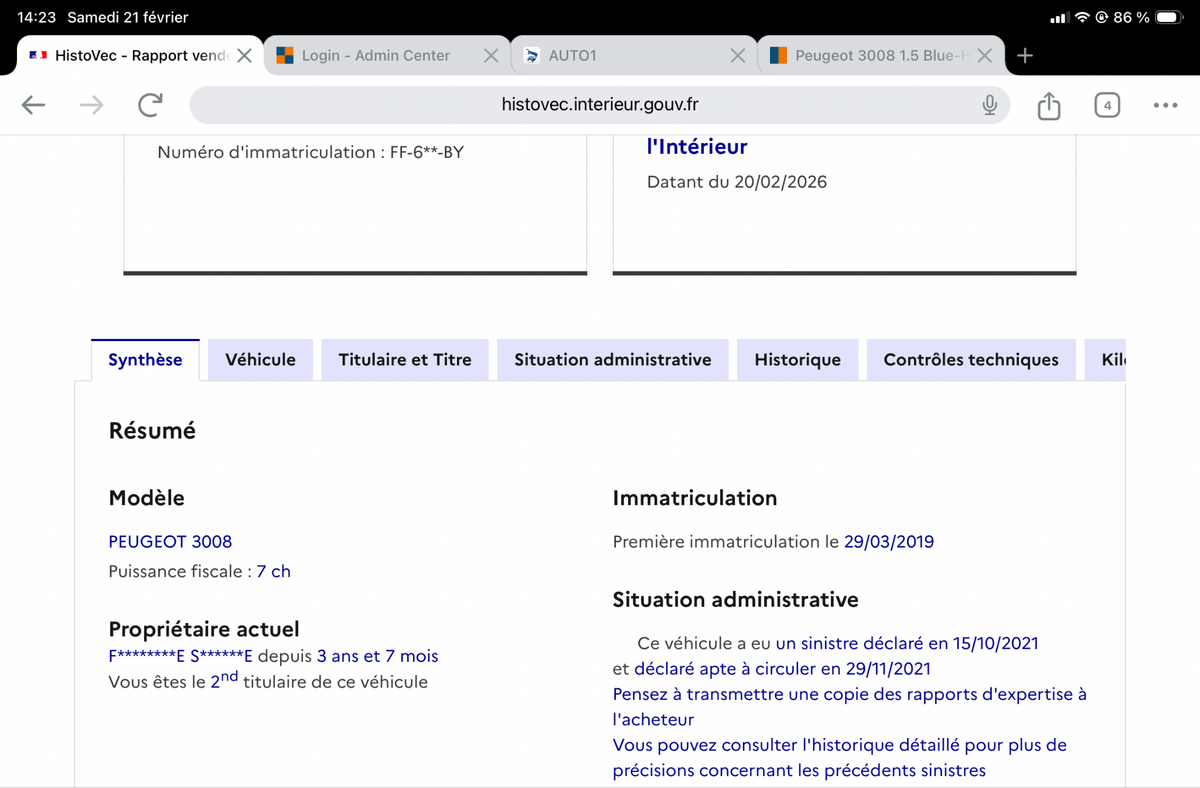
Task: Open the Titulaire et Titre tab
Action: point(405,360)
